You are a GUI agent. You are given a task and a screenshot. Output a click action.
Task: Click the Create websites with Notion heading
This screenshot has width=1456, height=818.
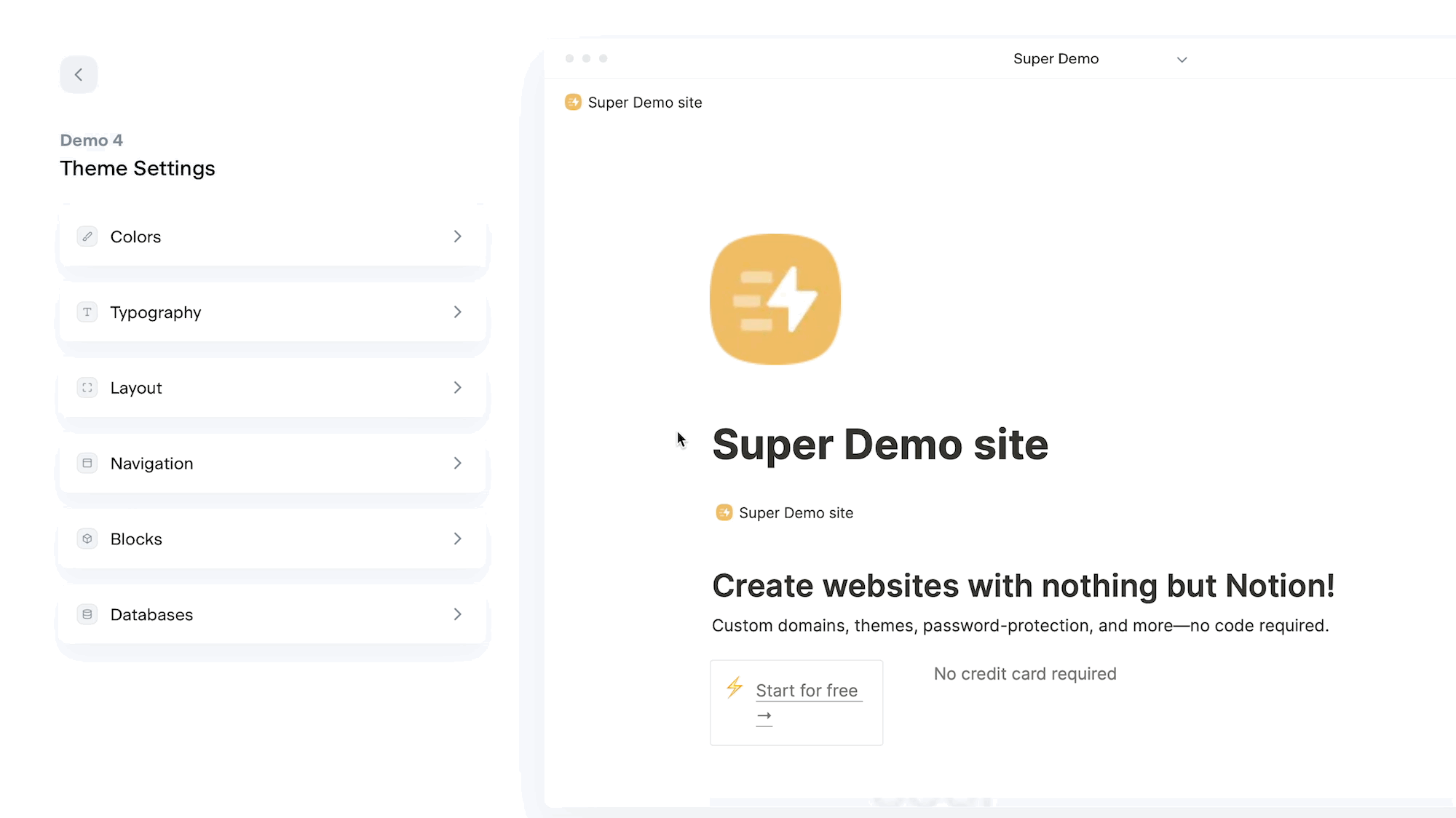click(1023, 586)
